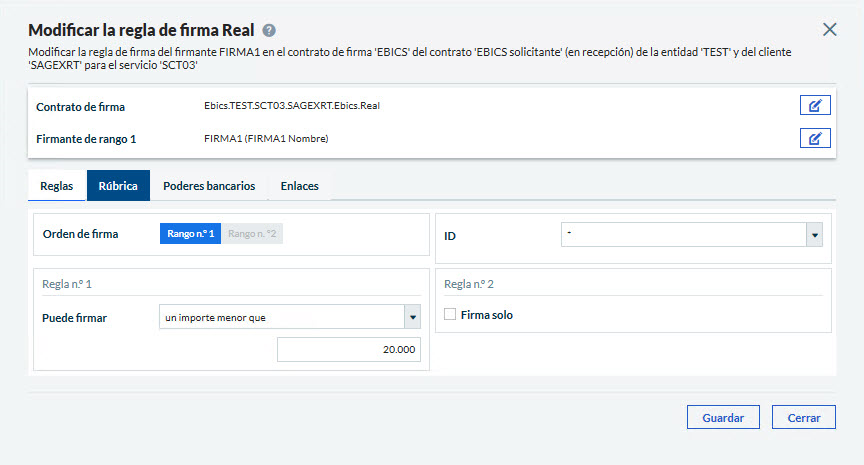Expand the Puede firmar dropdown arrow
864x465 pixels.
(x=412, y=318)
